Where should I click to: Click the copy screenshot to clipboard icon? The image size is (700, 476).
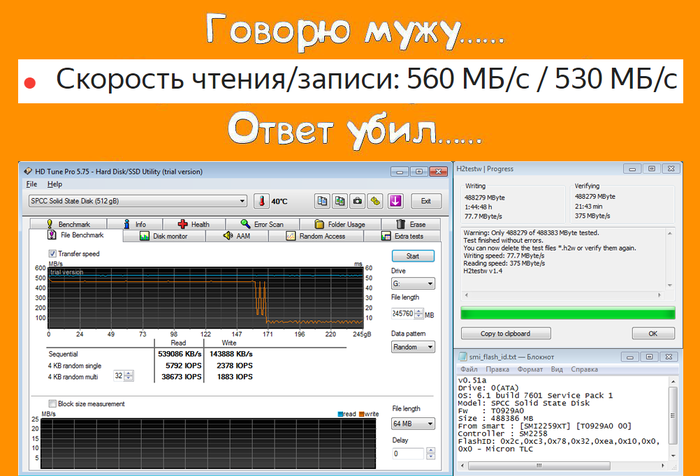340,201
